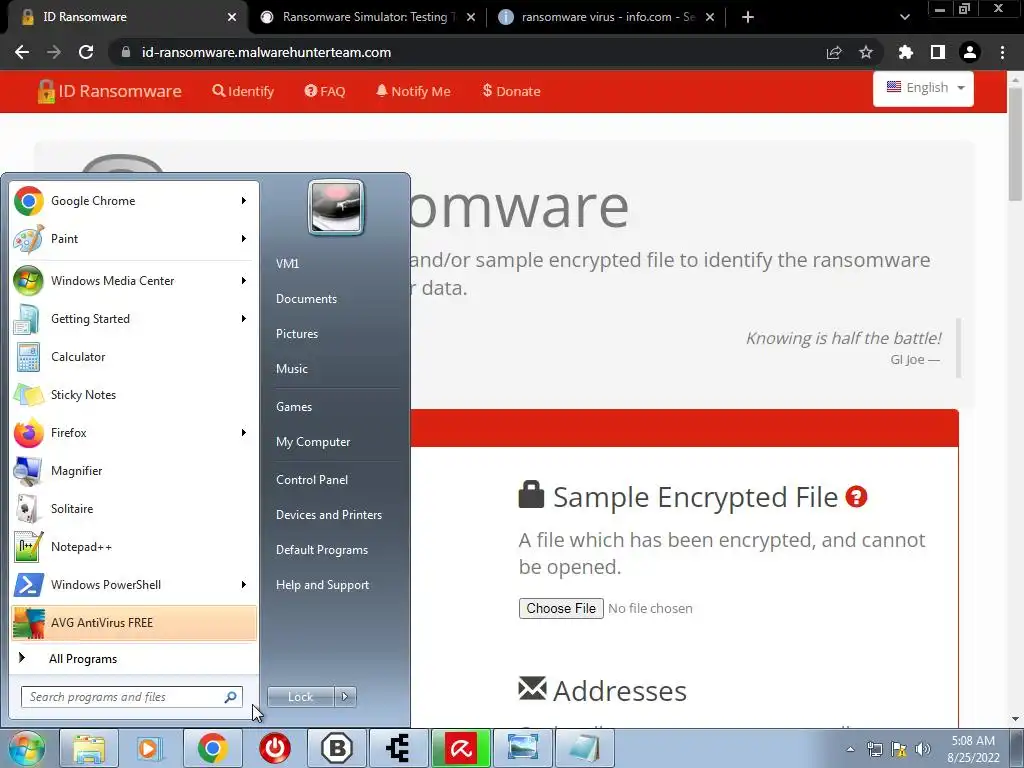Image resolution: width=1024 pixels, height=768 pixels.
Task: Launch Firefox from the Start menu
Action: [x=134, y=432]
